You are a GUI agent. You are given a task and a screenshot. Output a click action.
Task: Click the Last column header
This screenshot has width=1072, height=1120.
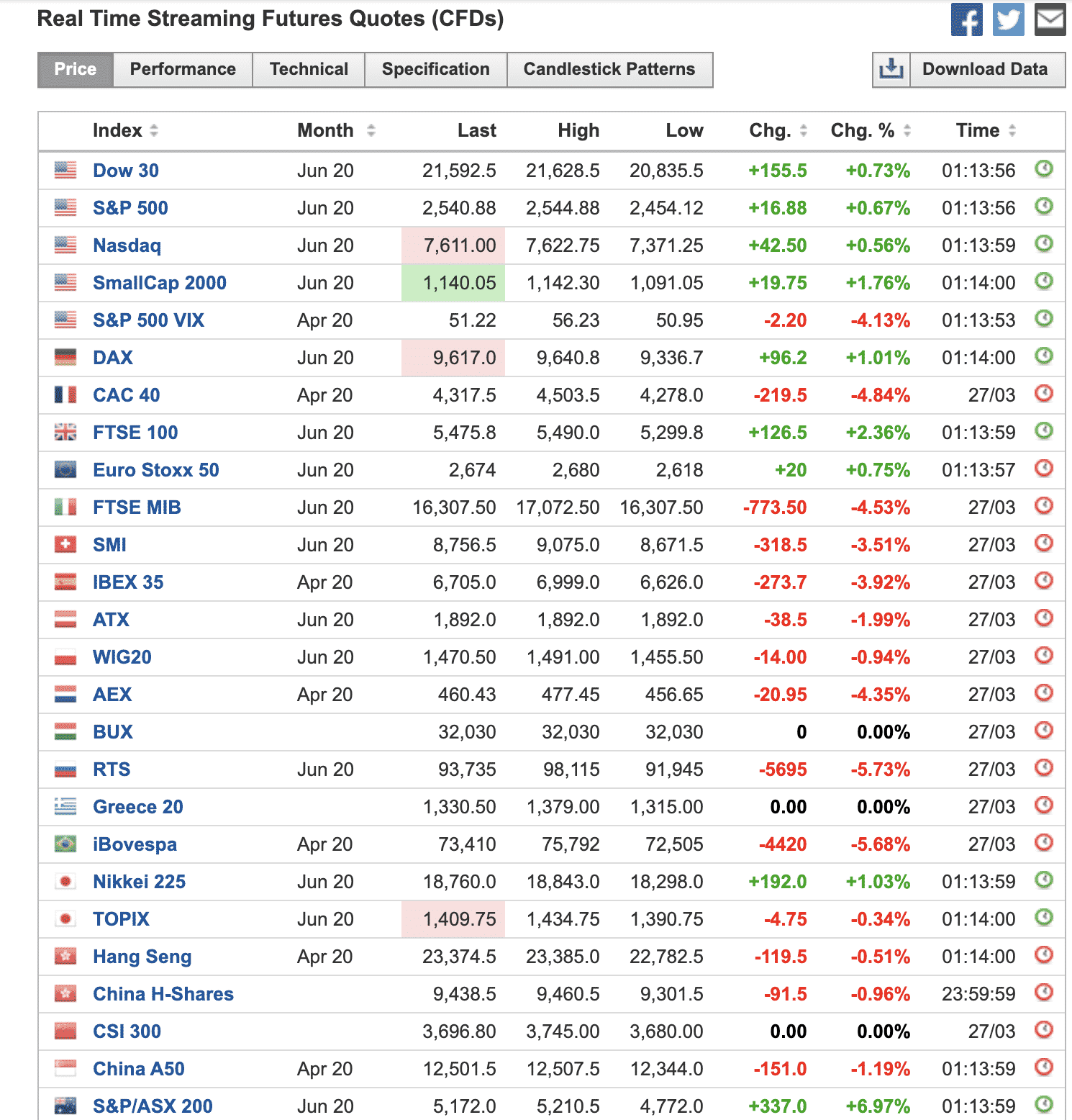[x=477, y=130]
